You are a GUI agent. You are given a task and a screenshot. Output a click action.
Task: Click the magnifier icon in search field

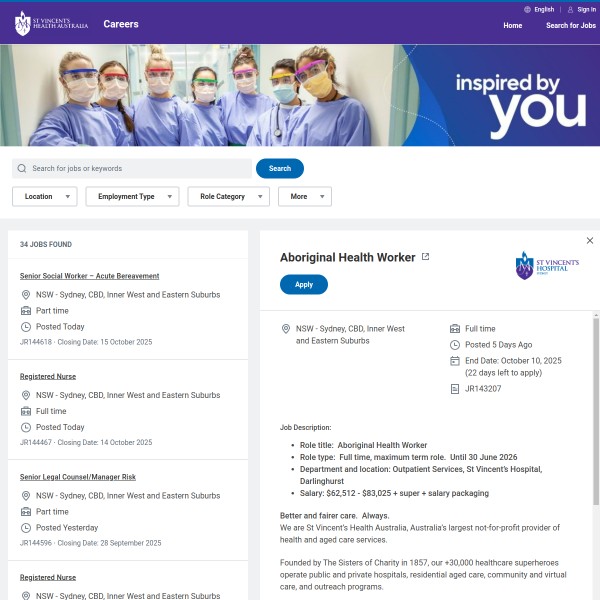(22, 168)
